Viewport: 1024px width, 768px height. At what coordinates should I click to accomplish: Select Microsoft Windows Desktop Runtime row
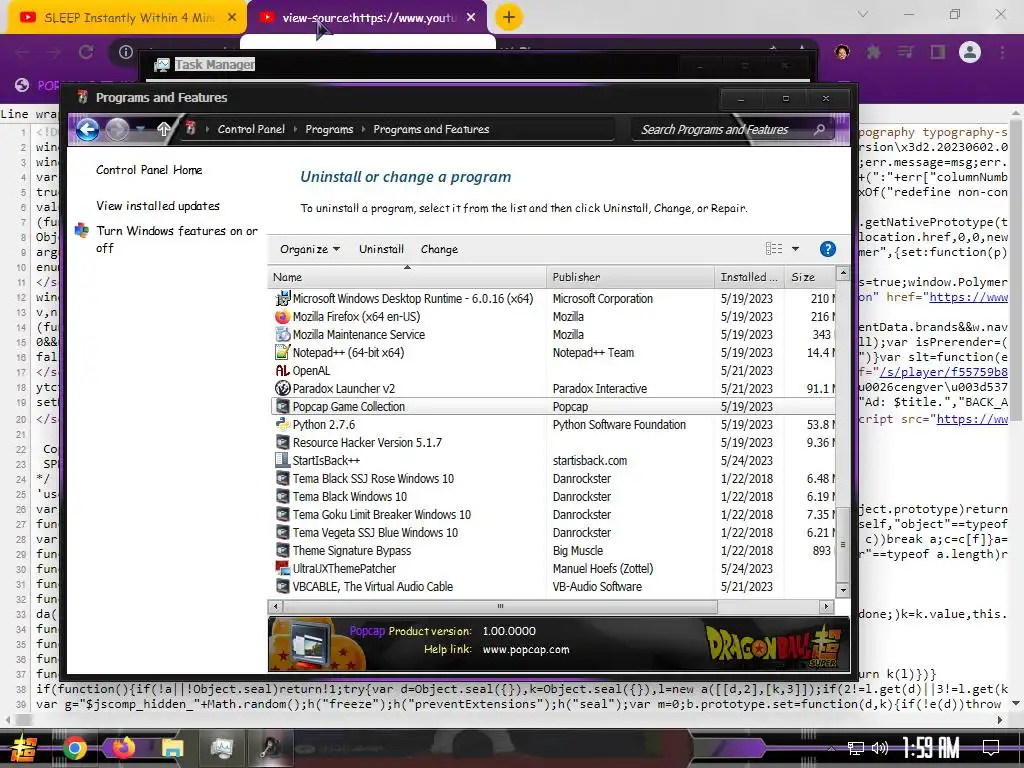552,298
